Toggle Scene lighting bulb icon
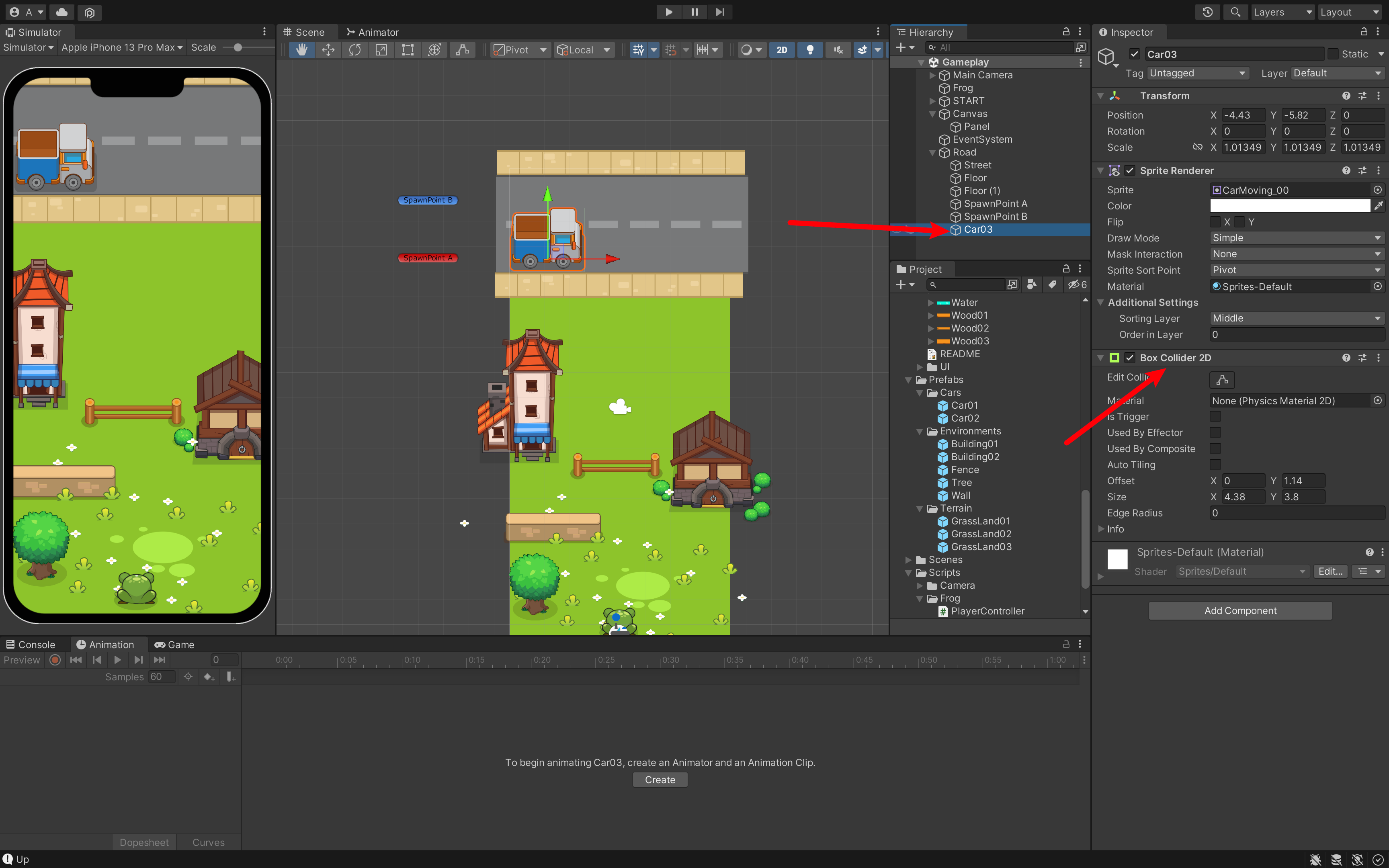 [810, 50]
